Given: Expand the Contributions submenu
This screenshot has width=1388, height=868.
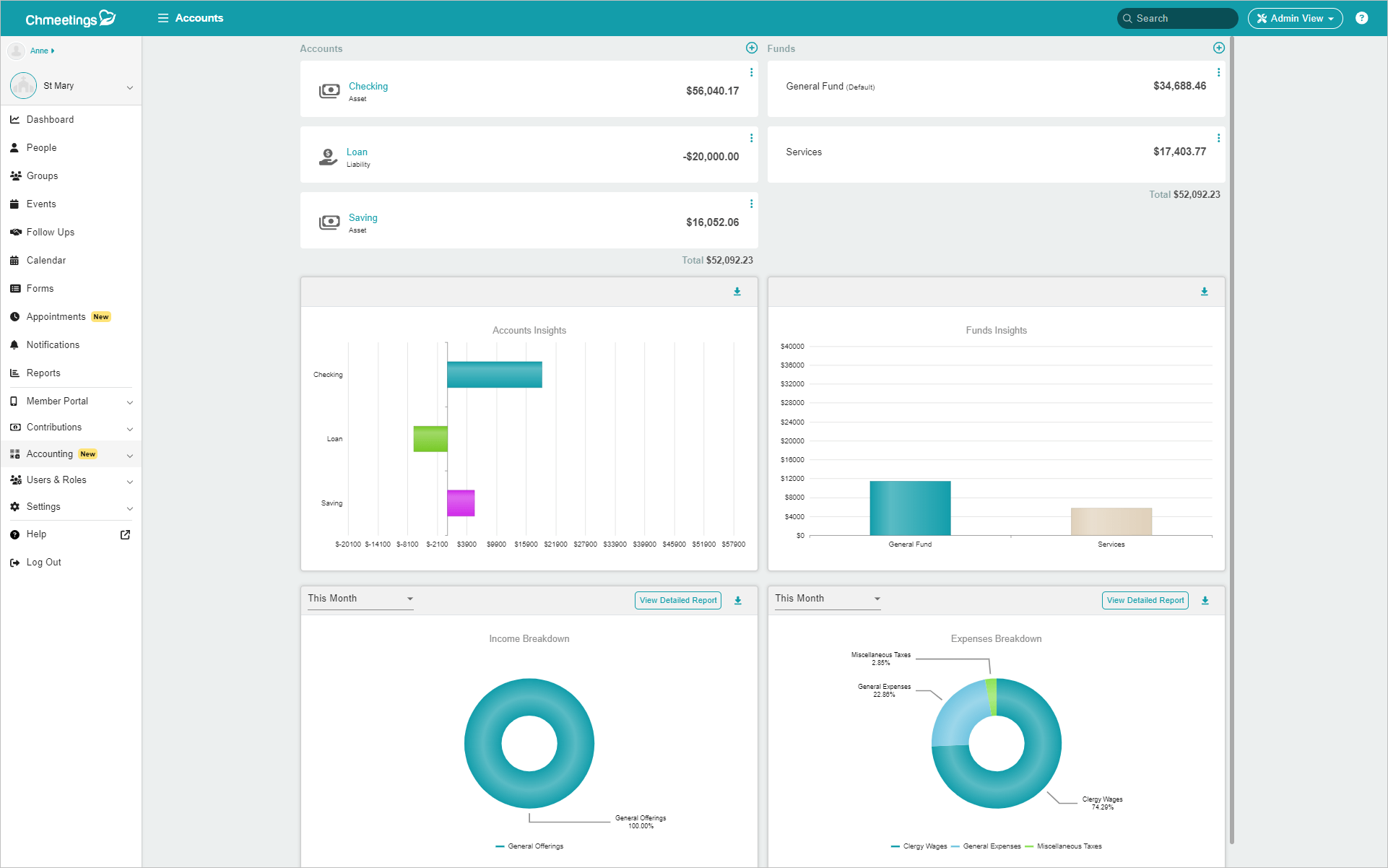Looking at the screenshot, I should [130, 429].
